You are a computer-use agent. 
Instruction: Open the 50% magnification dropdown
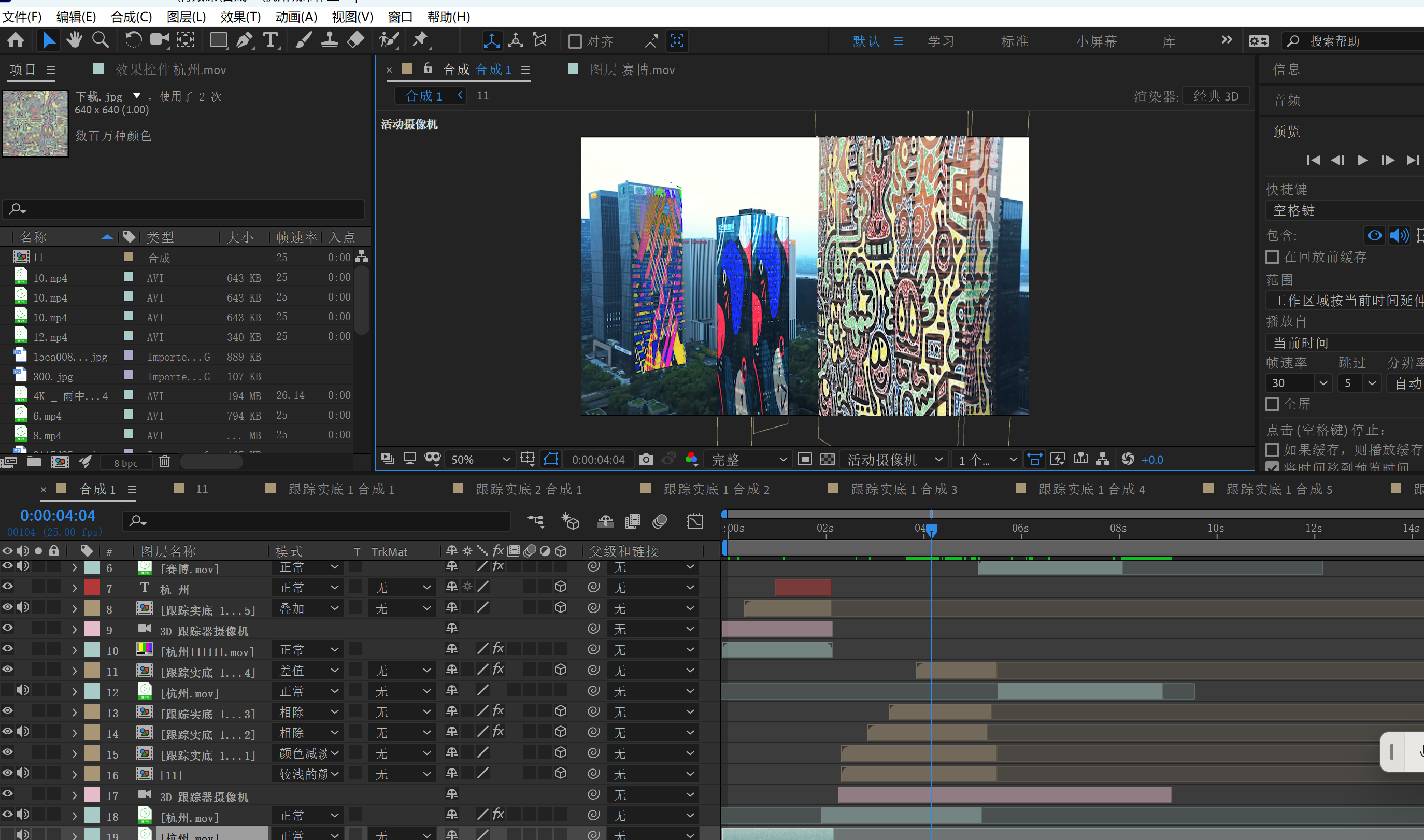[480, 459]
